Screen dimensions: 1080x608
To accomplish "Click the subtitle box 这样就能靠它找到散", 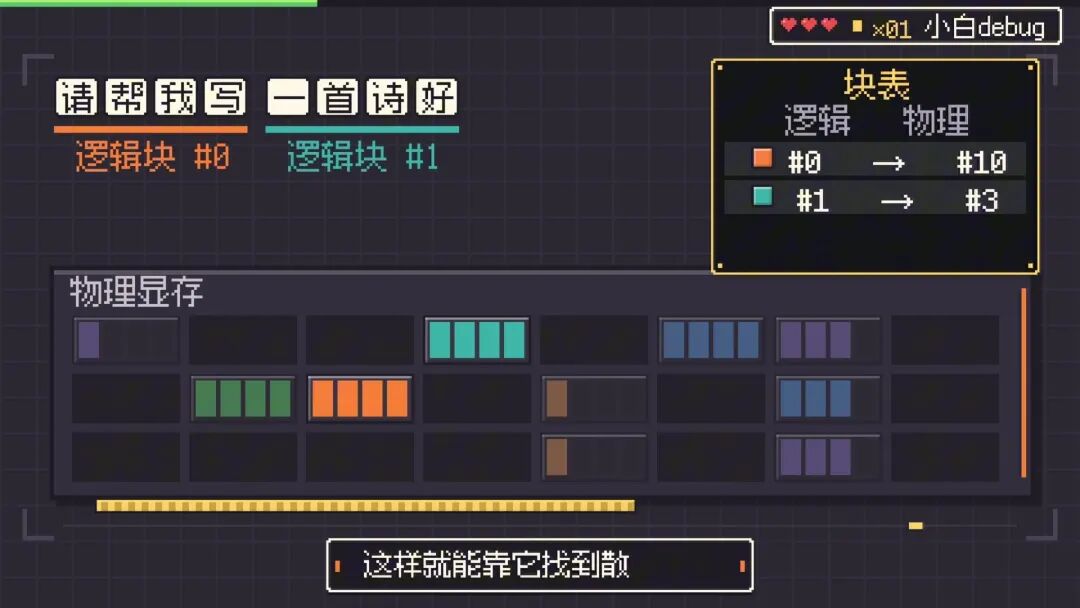I will point(539,565).
